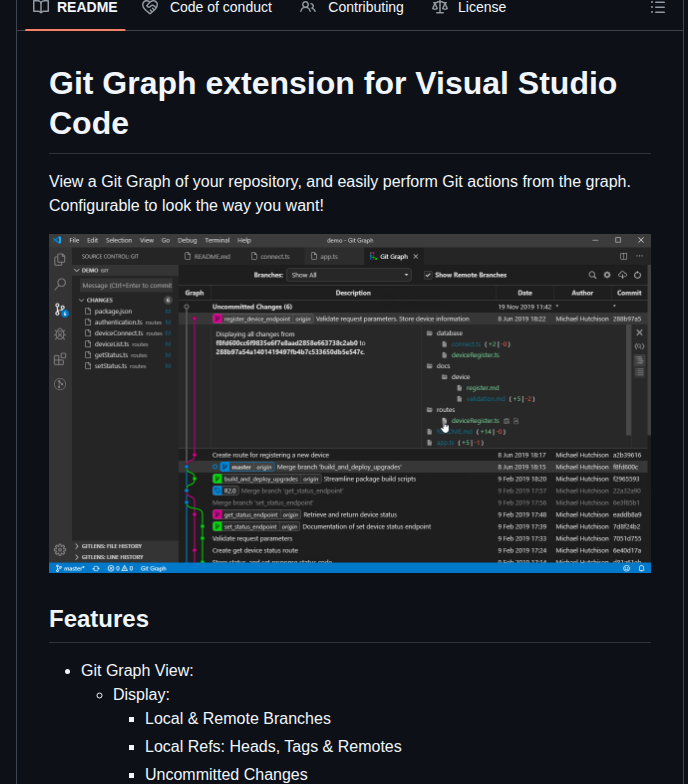Click File menu in VS Code screenshot
Image resolution: width=688 pixels, height=784 pixels.
[x=74, y=240]
